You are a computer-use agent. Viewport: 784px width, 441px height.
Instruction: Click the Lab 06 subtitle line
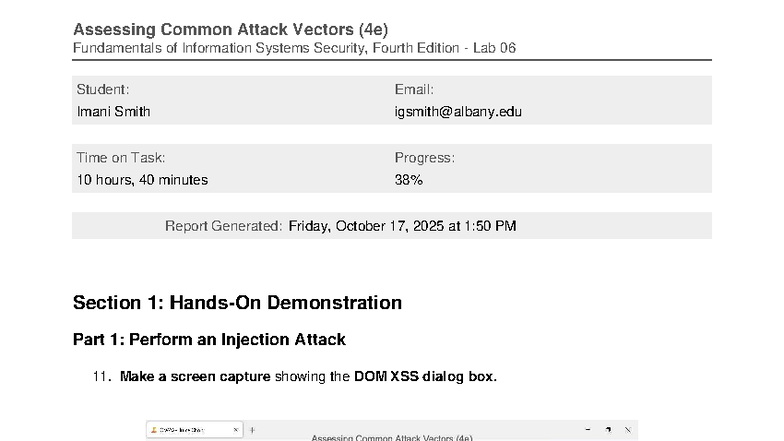294,48
